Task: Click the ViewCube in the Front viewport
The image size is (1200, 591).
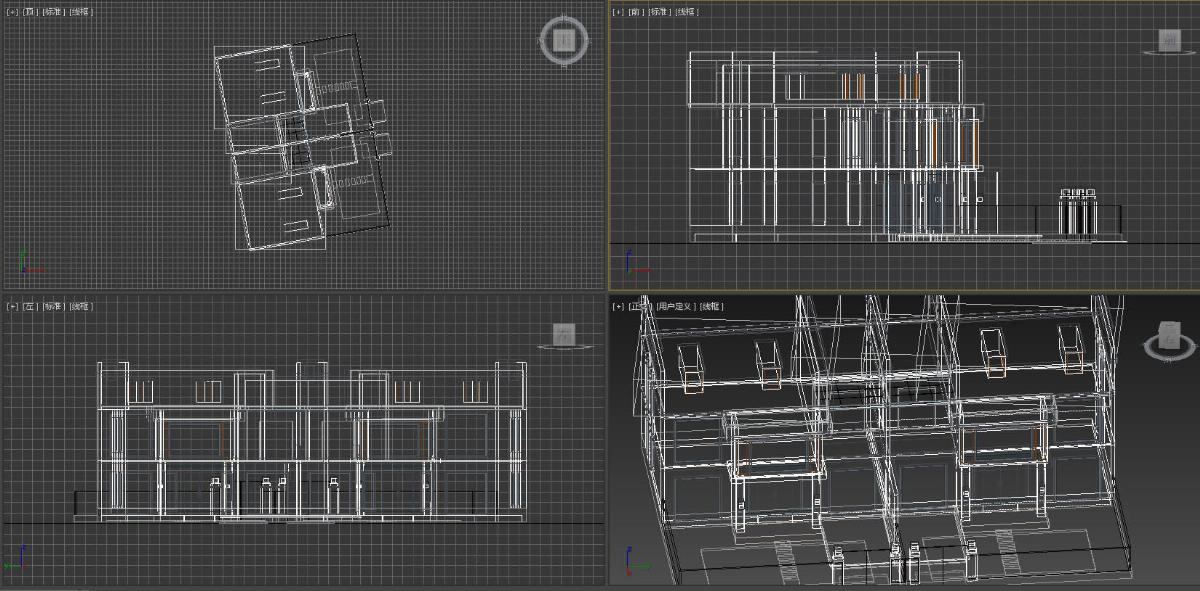Action: click(1170, 42)
